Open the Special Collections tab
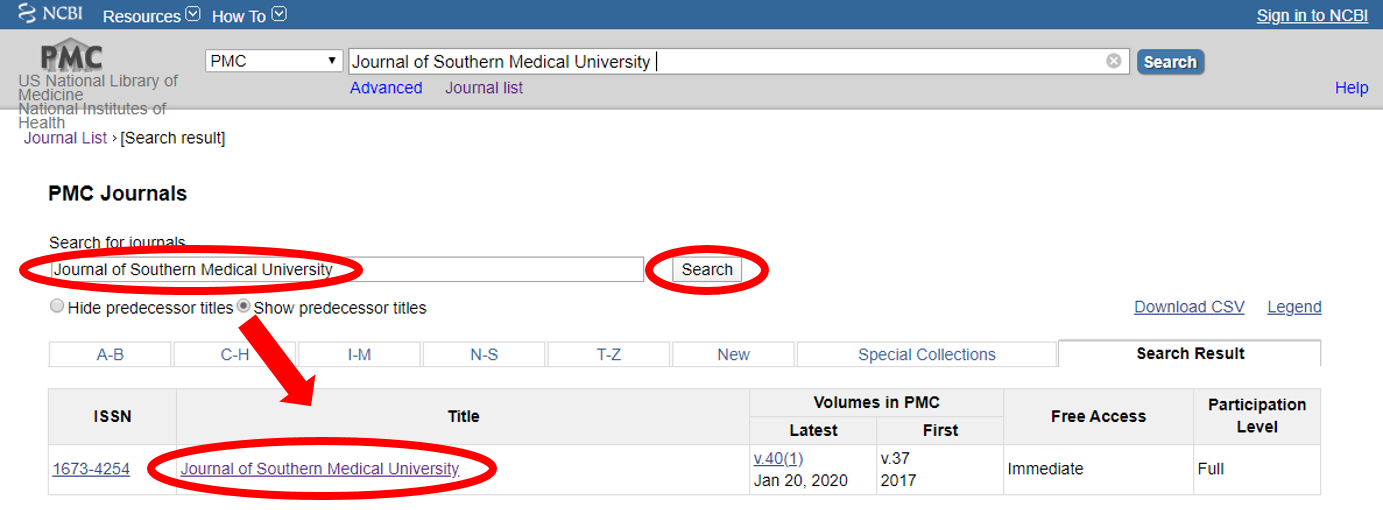 [927, 354]
